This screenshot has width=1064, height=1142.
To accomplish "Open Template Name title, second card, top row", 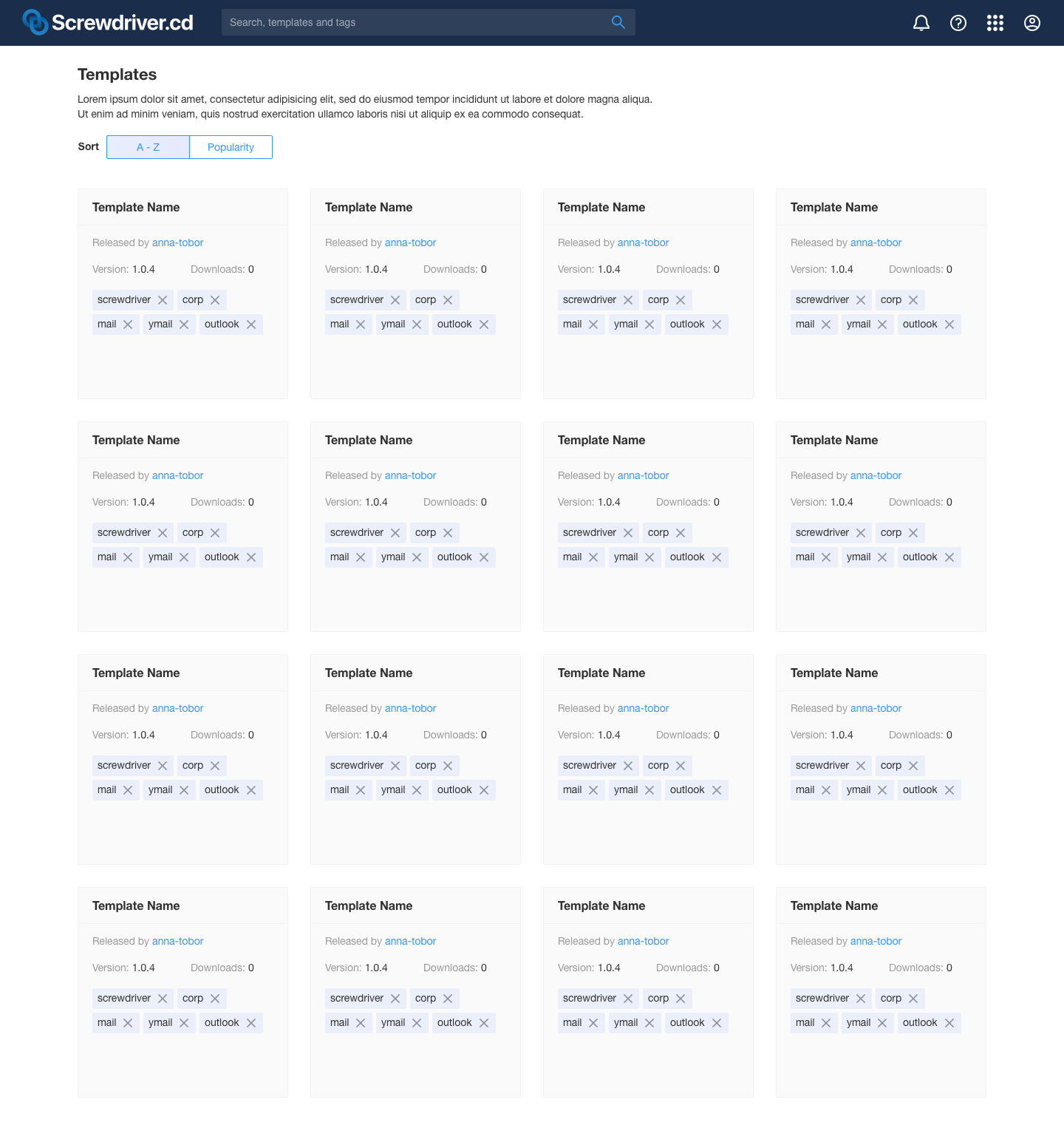I will pos(369,208).
